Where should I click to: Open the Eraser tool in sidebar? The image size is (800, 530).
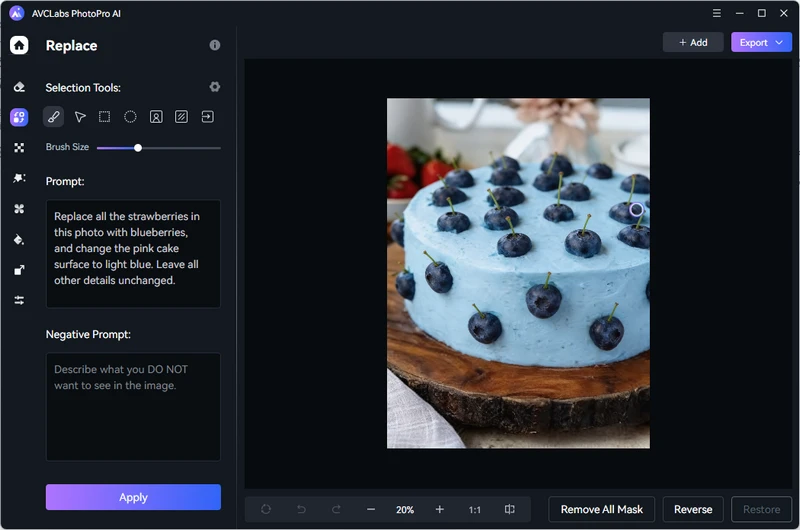[x=19, y=87]
